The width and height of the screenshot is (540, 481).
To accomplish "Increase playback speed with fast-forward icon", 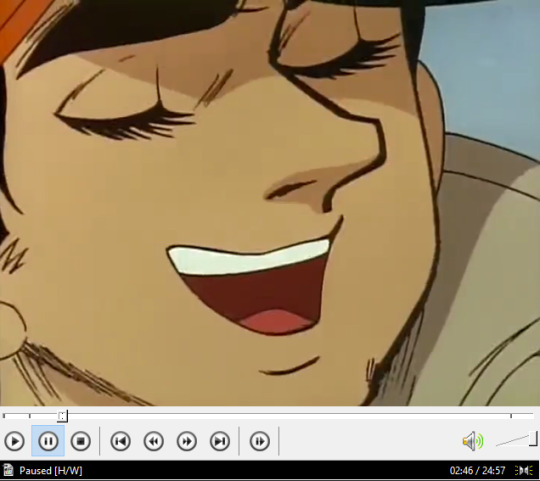I will tap(187, 441).
